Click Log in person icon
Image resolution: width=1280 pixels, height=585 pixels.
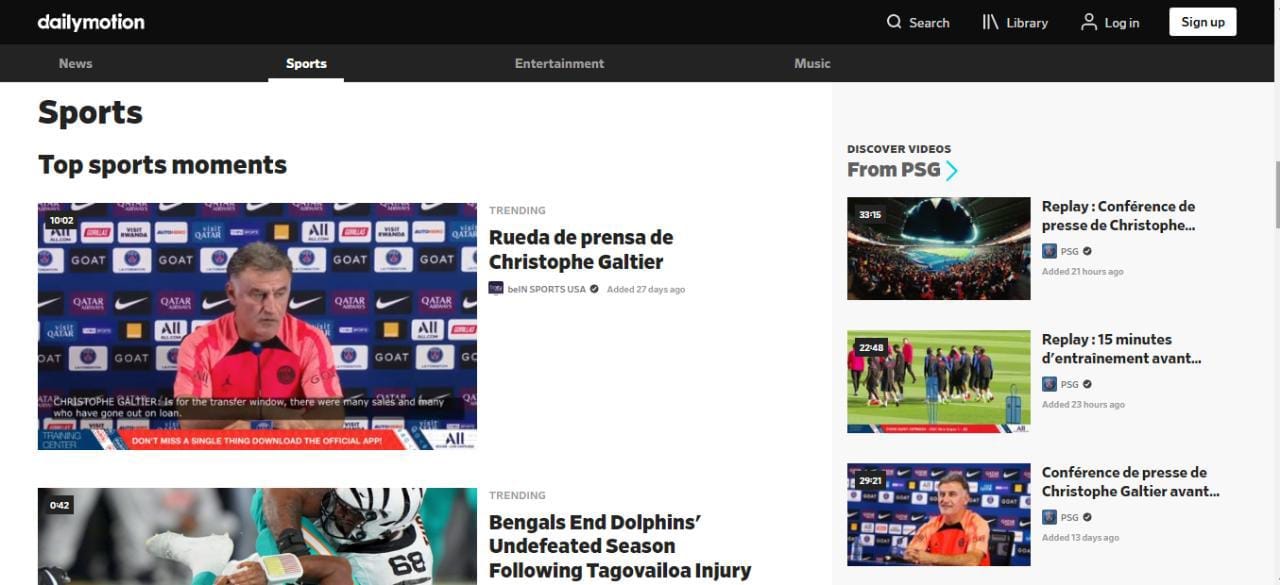point(1089,22)
